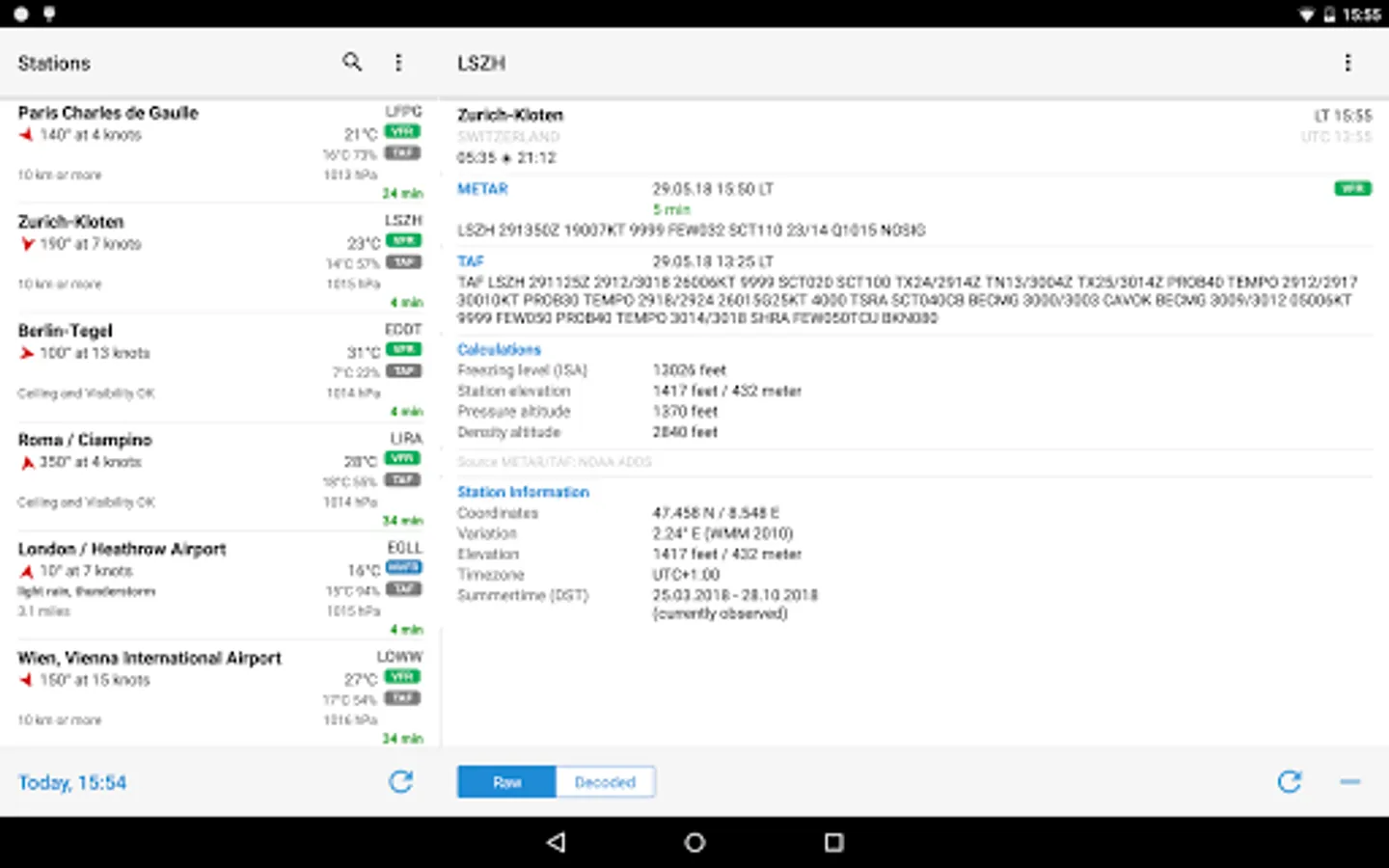Image resolution: width=1389 pixels, height=868 pixels.
Task: Tap the Timezone value UTC+1.00
Action: 686,575
